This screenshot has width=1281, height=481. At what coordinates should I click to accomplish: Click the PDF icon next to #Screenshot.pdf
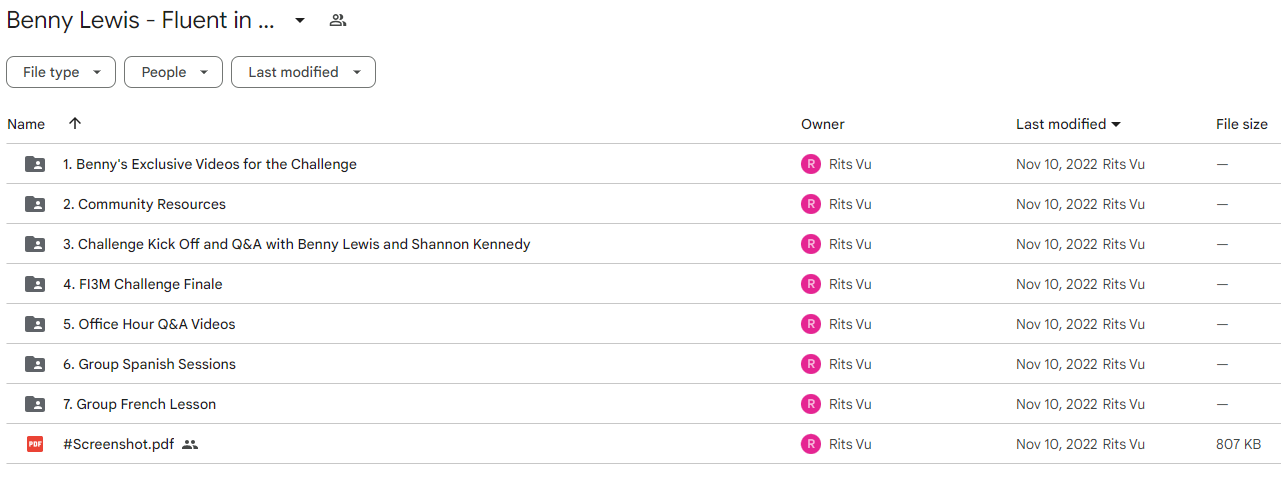point(35,444)
